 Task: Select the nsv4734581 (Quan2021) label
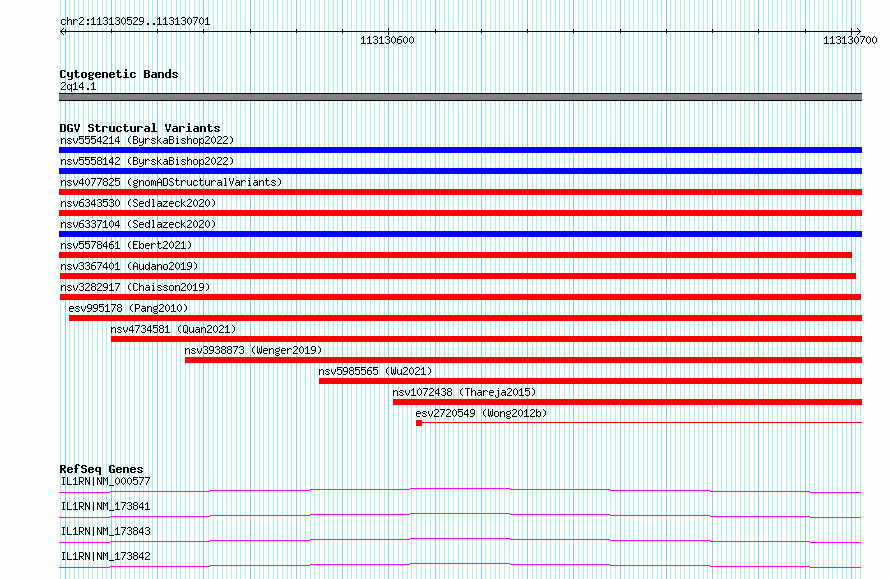coord(173,329)
